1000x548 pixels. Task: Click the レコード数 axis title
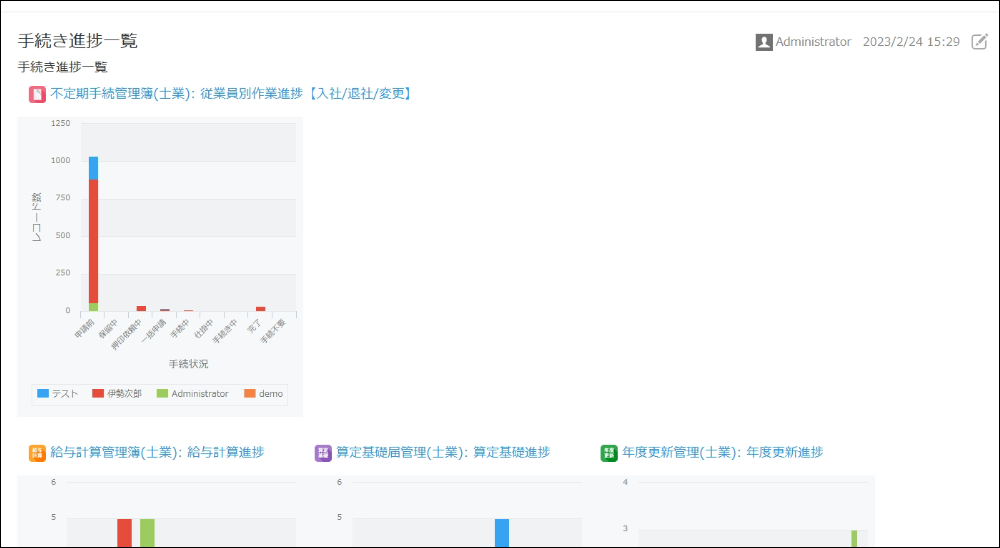pos(36,217)
